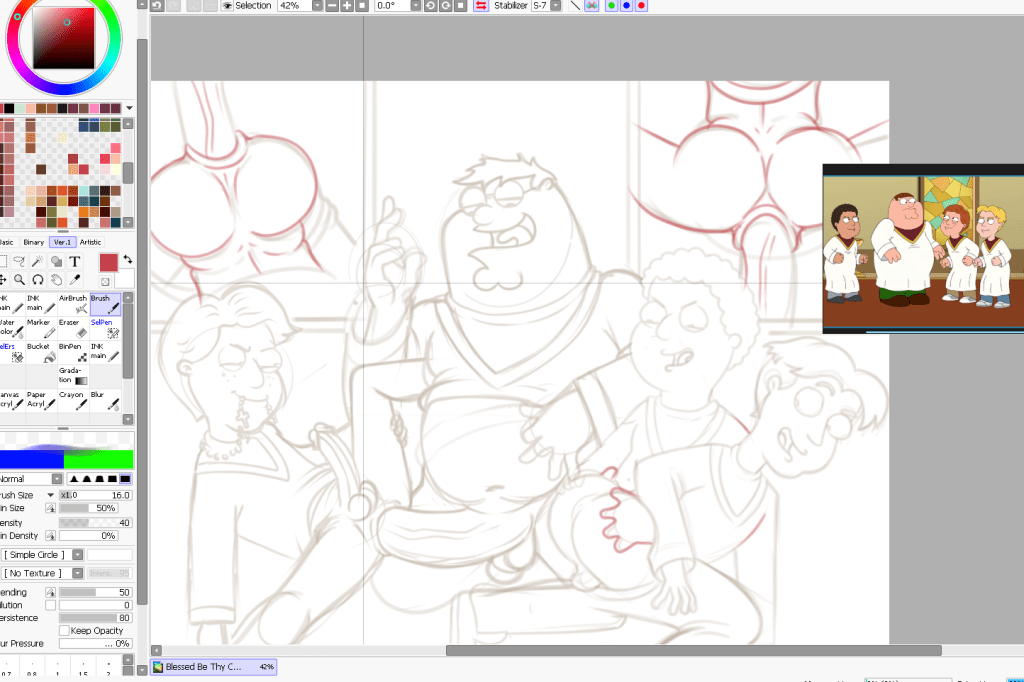Select the AirBrush tool

click(73, 304)
